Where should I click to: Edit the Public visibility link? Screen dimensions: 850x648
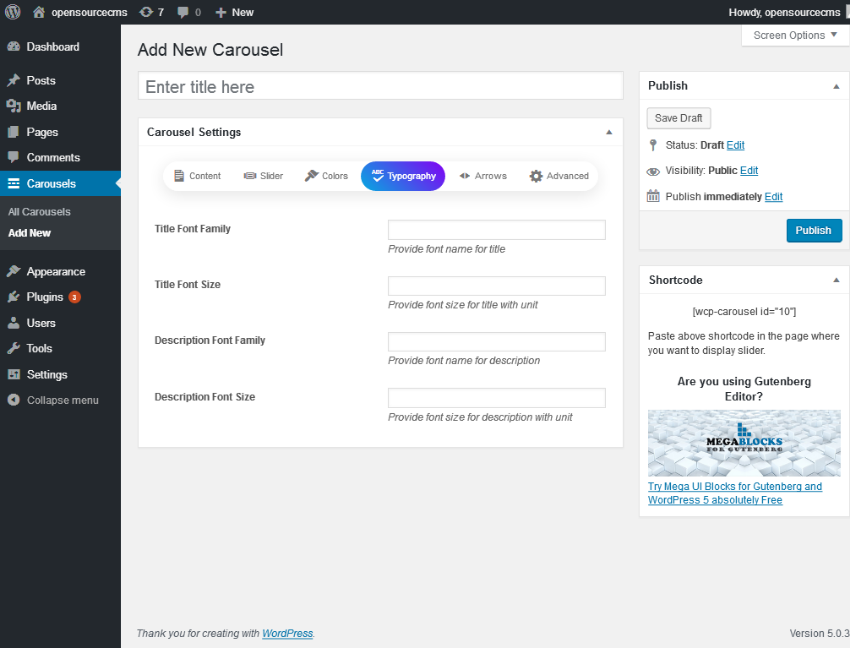[x=749, y=171]
